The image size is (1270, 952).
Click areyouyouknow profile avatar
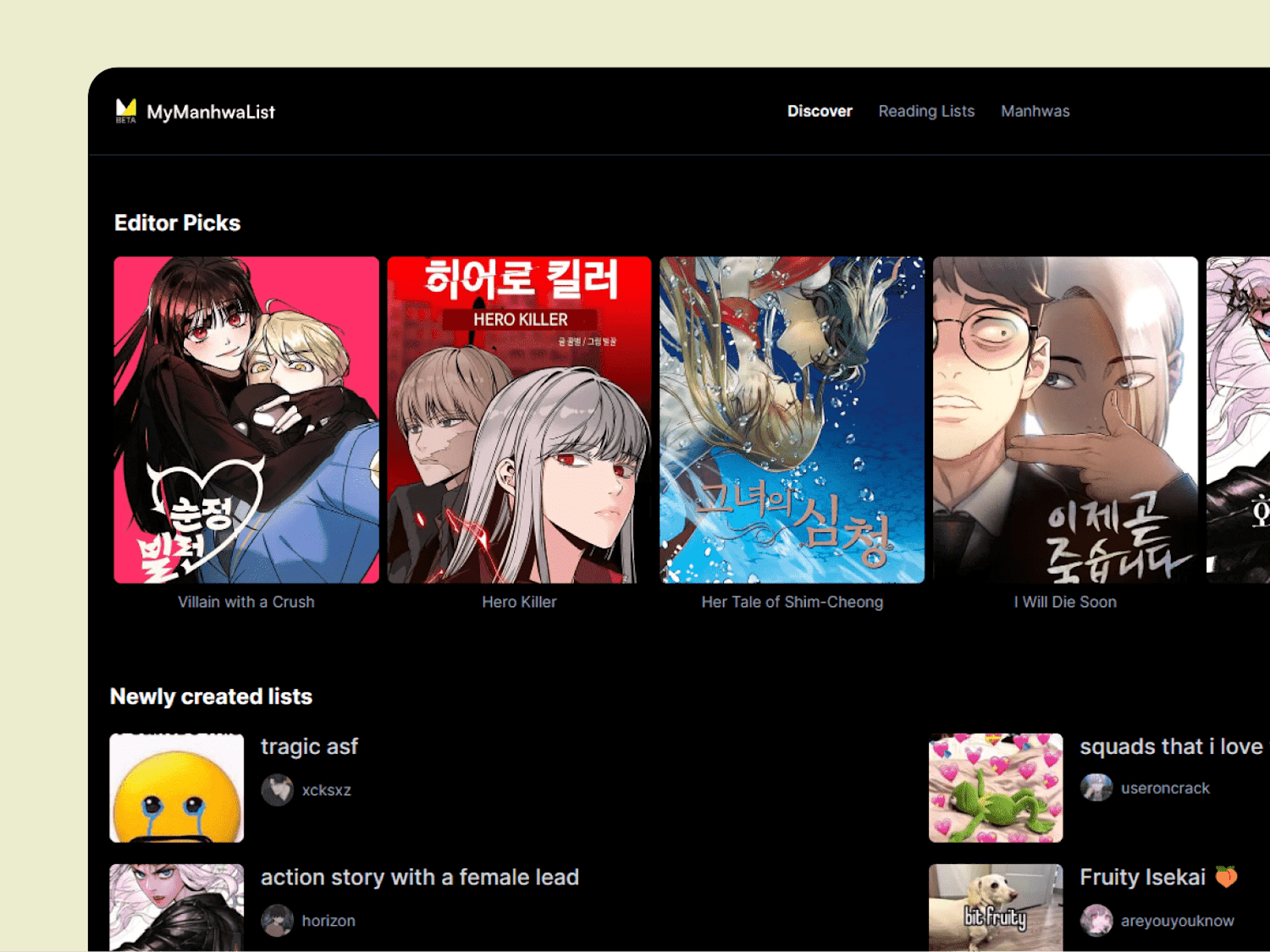pos(1096,921)
